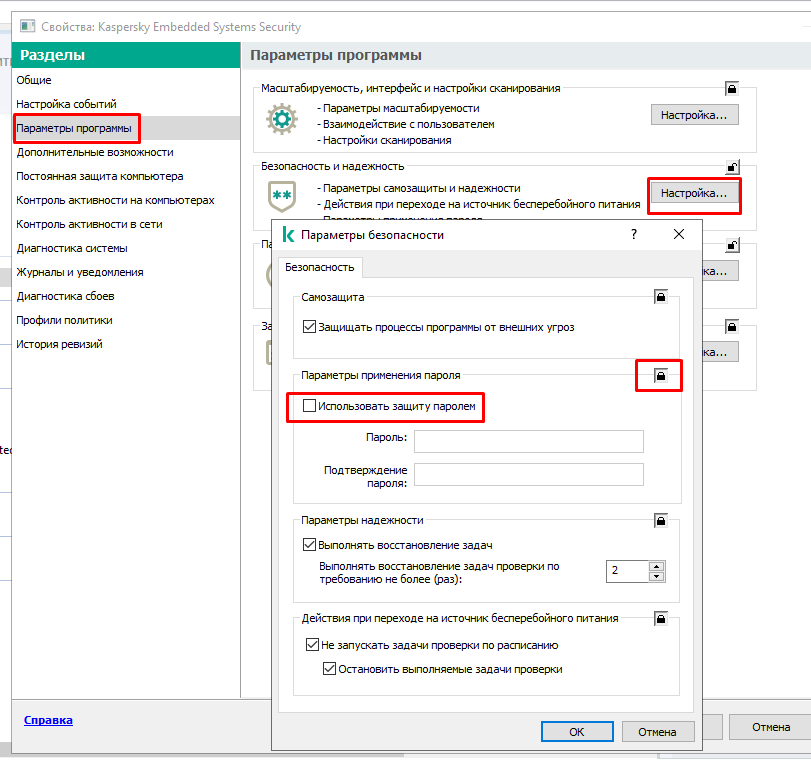Screen dimensions: 811x767
Task: Uncheck Выполнять восстановление задач
Action: pos(309,545)
